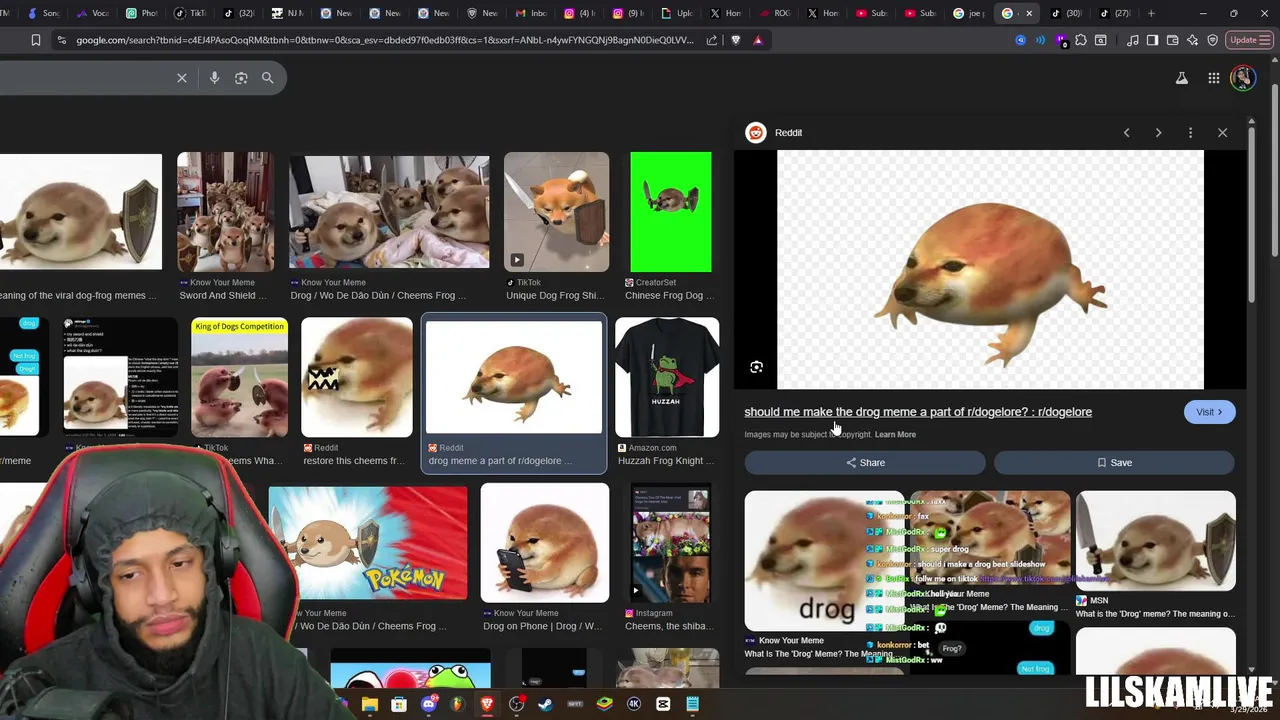Open Microsoft Store from taskbar

[399, 704]
